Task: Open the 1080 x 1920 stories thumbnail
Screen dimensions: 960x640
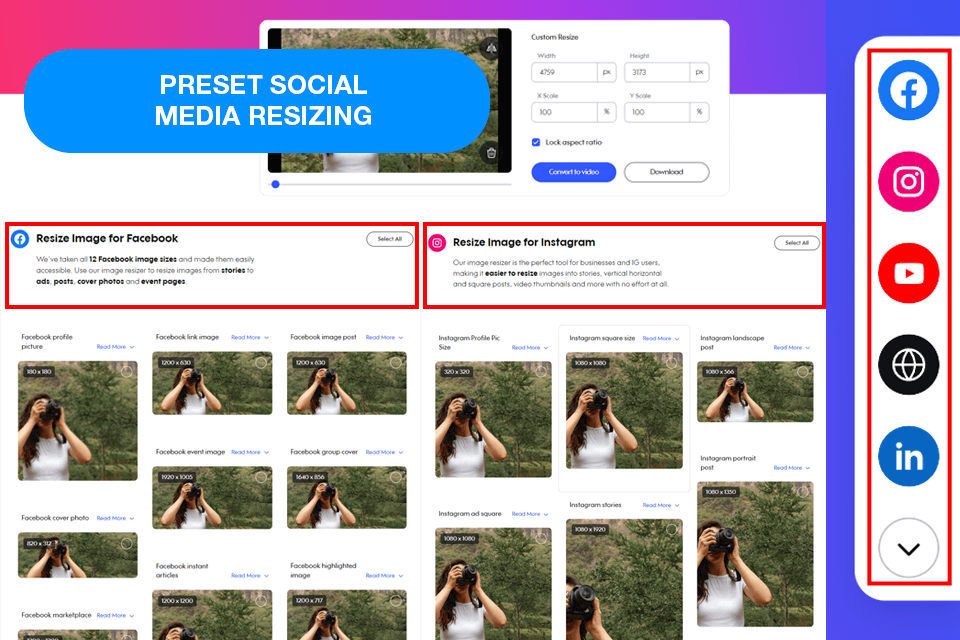Action: 624,579
